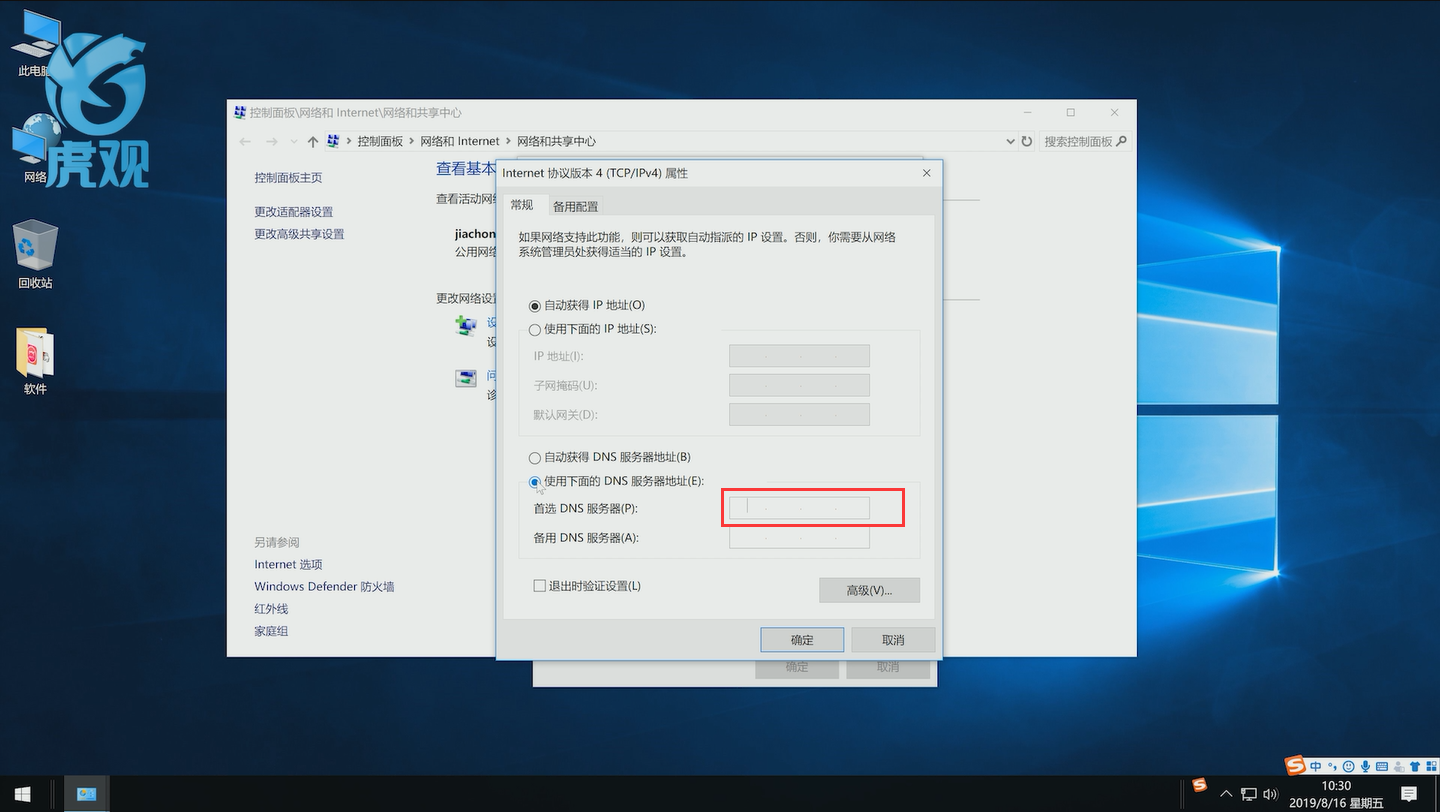This screenshot has height=812, width=1440.
Task: Switch to the 常规 tab
Action: (x=522, y=205)
